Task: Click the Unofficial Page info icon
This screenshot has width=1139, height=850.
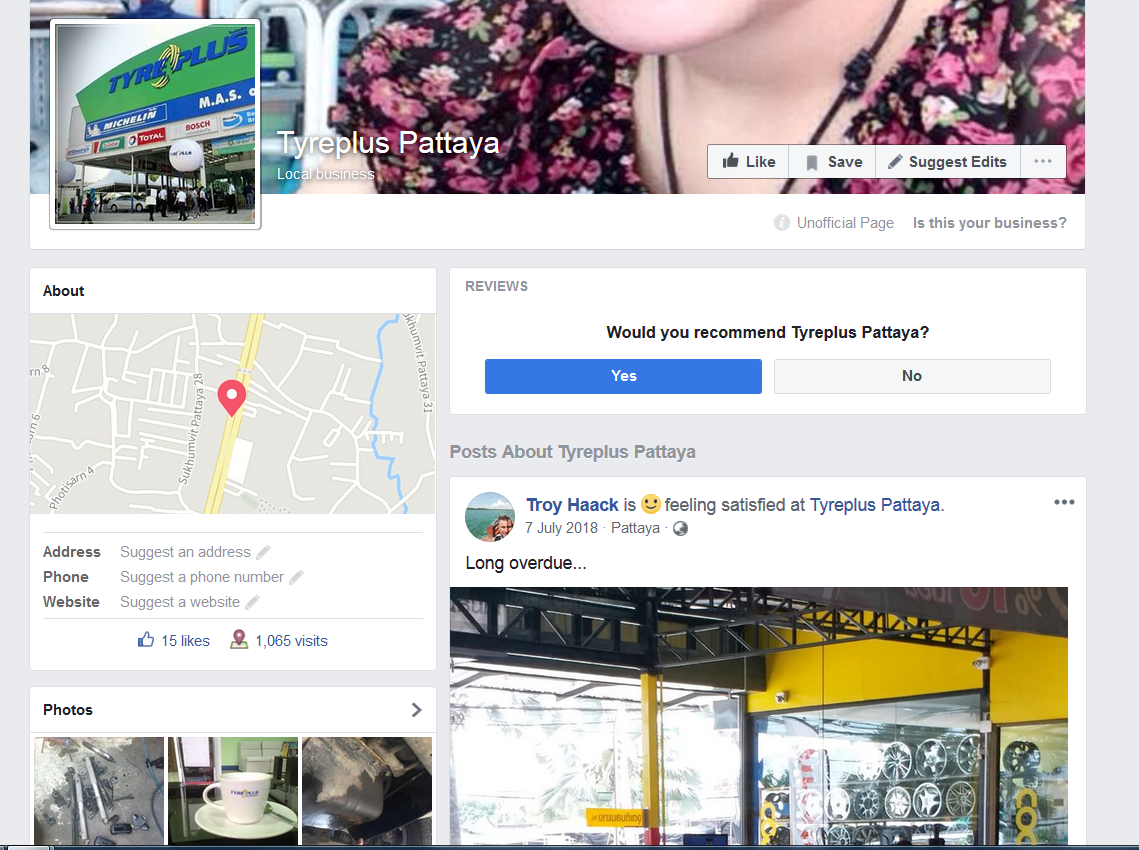Action: [782, 223]
